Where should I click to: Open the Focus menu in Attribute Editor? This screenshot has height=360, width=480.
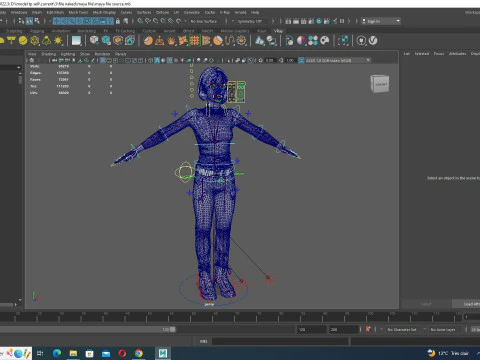439,54
